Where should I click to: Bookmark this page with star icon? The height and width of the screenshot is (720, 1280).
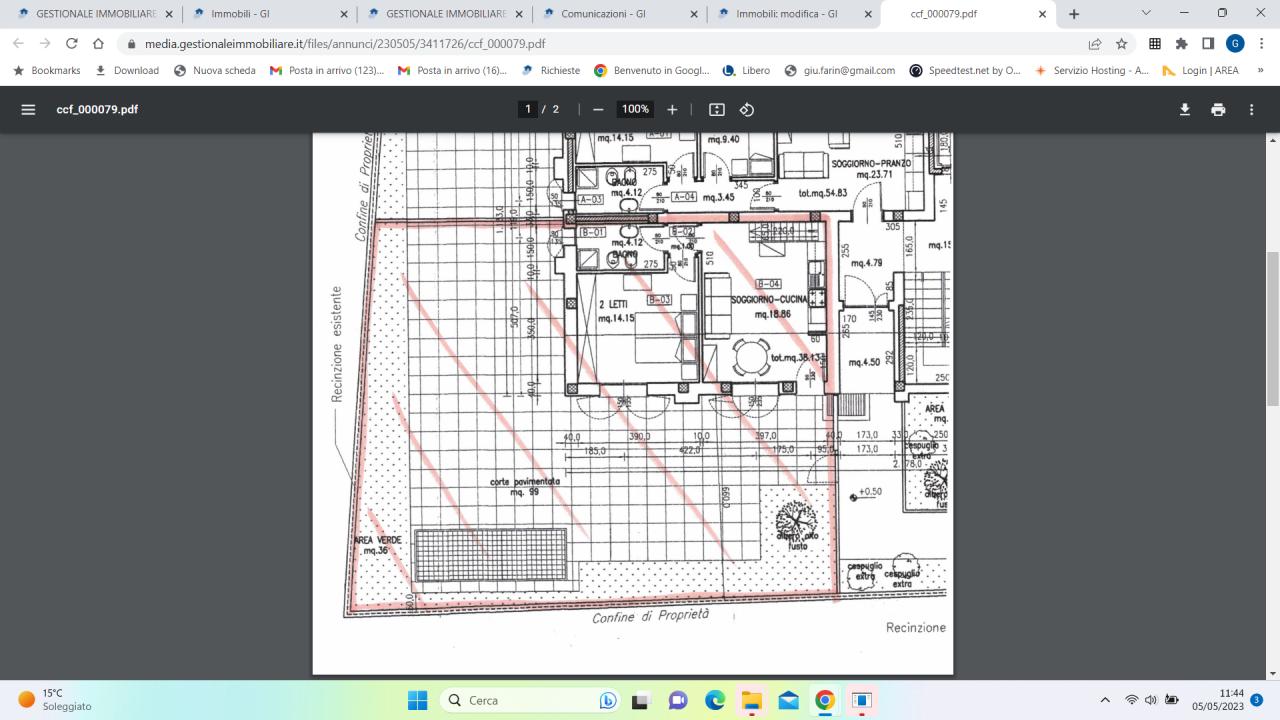pyautogui.click(x=1122, y=44)
